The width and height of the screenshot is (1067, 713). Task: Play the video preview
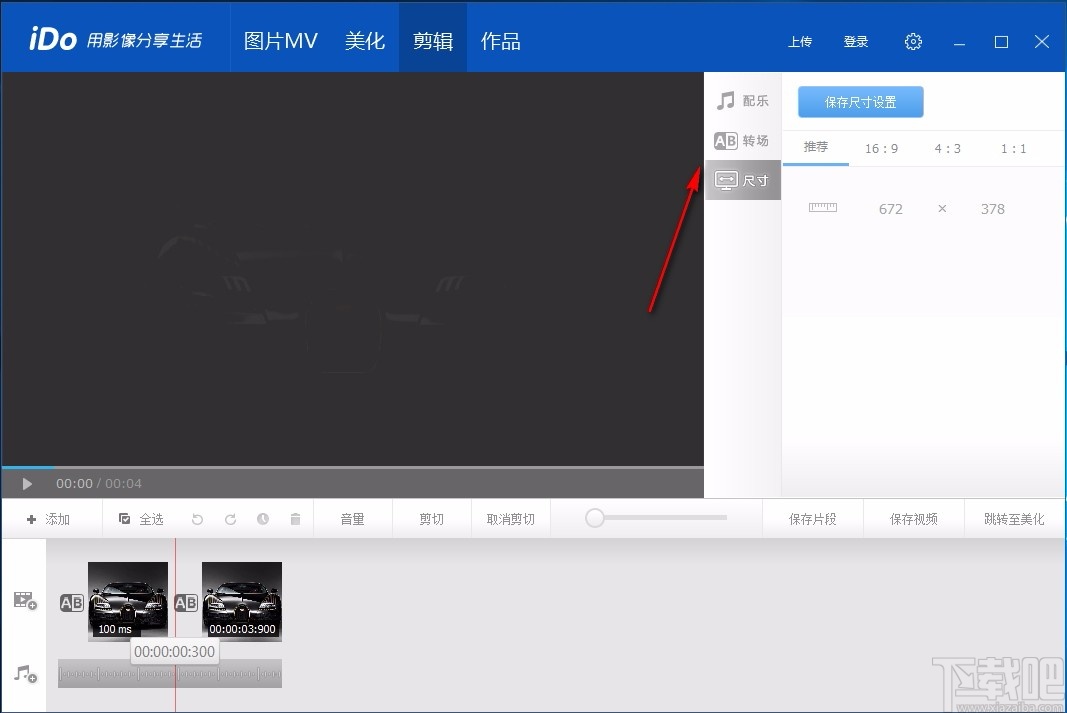coord(27,484)
